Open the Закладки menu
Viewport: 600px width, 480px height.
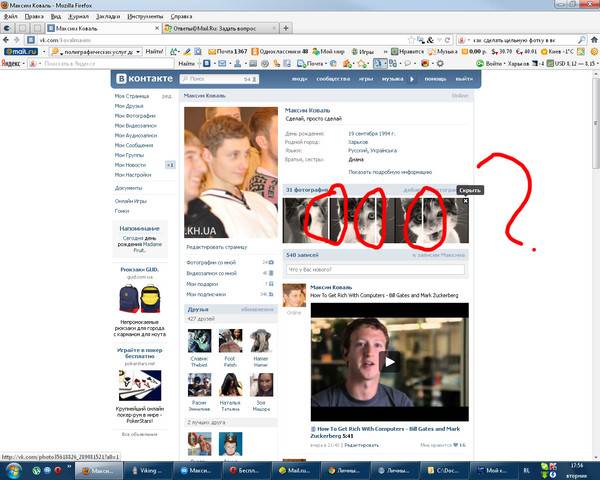pyautogui.click(x=108, y=16)
